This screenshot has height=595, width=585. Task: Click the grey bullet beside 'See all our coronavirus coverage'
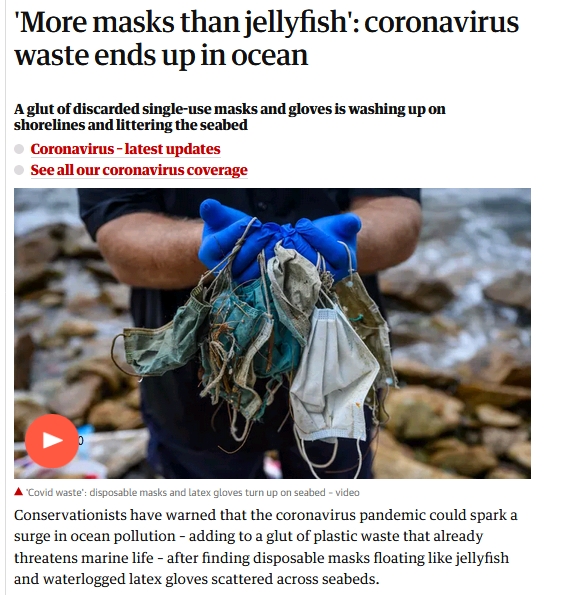click(x=19, y=170)
